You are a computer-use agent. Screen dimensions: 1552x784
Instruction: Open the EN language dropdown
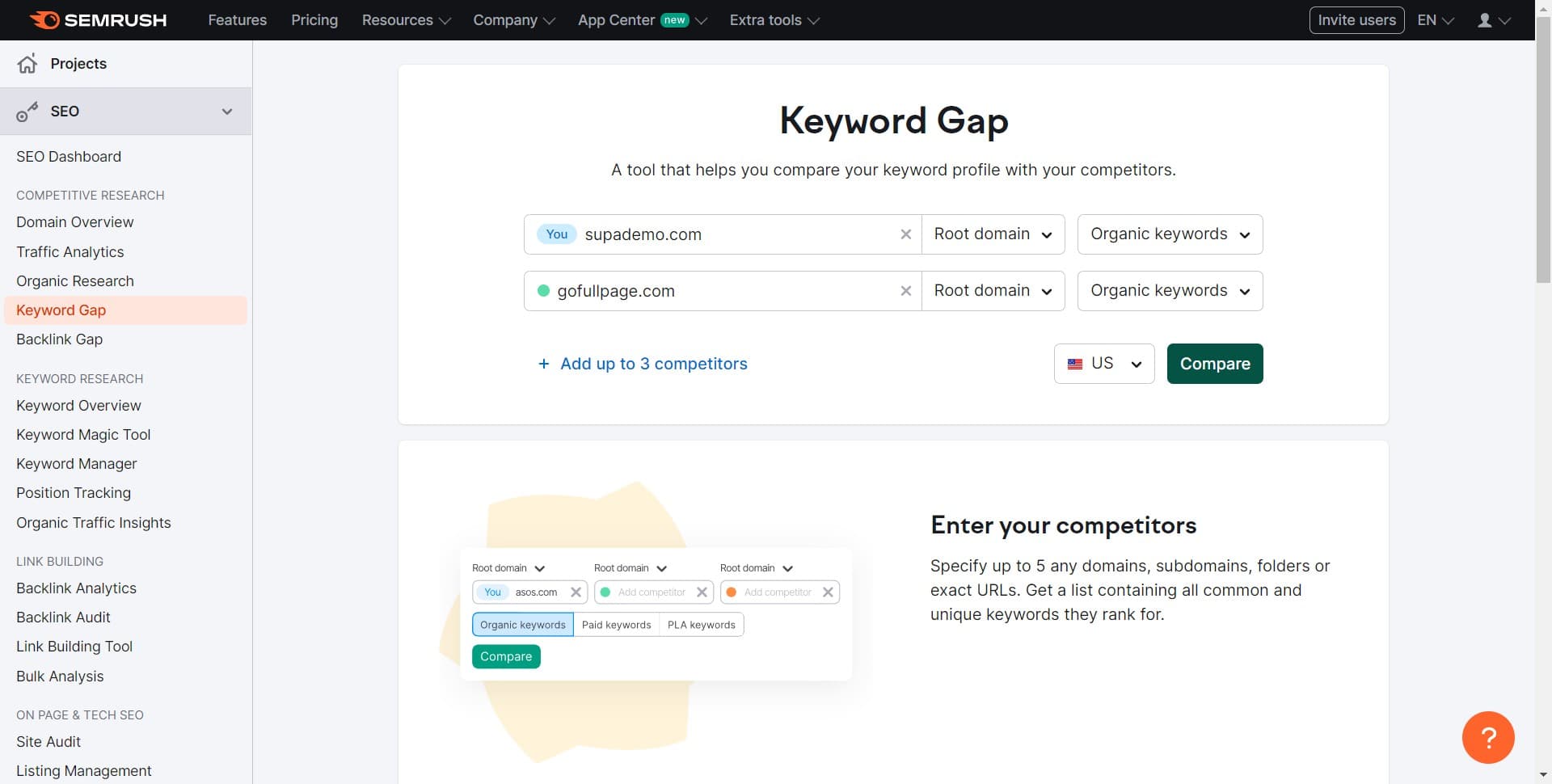pos(1434,19)
